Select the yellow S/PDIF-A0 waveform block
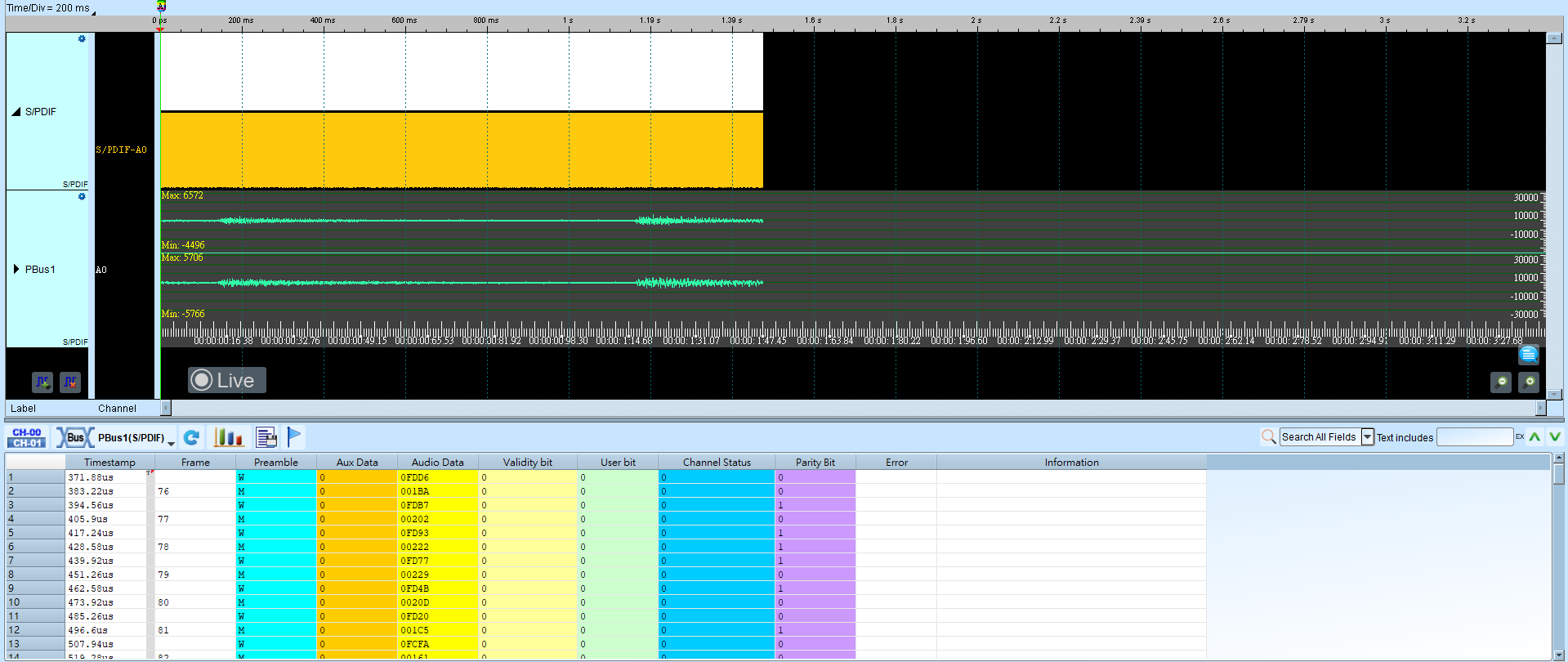 pyautogui.click(x=462, y=150)
